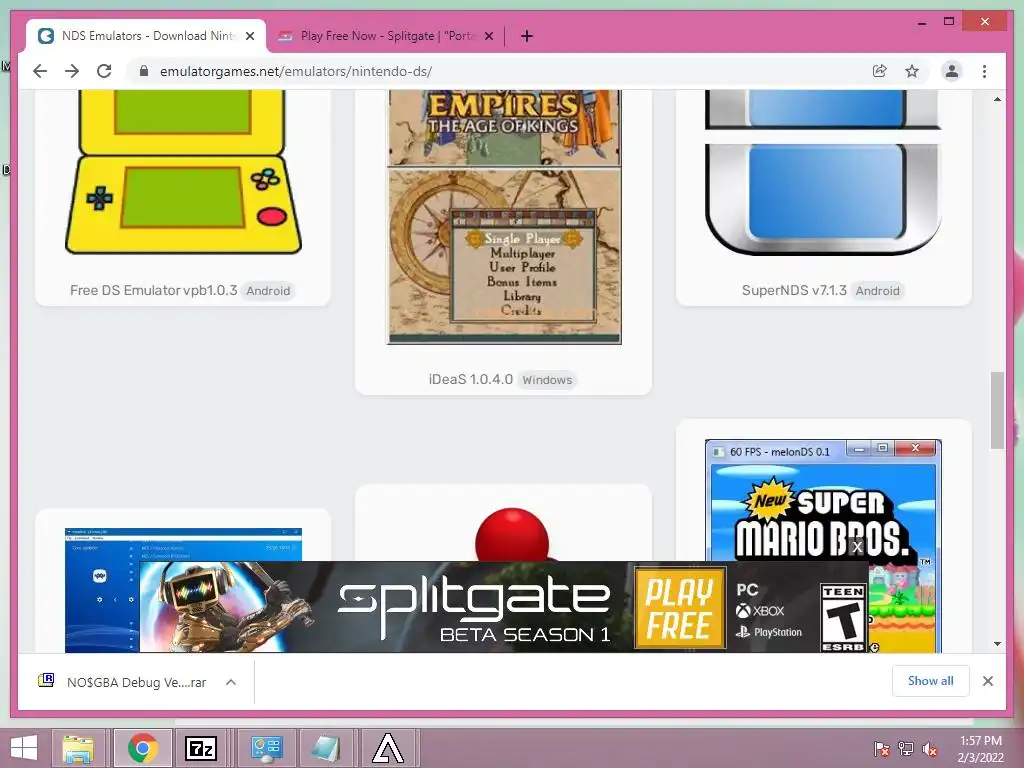Click the vertical scrollbar thumb
The image size is (1024, 768).
point(997,410)
